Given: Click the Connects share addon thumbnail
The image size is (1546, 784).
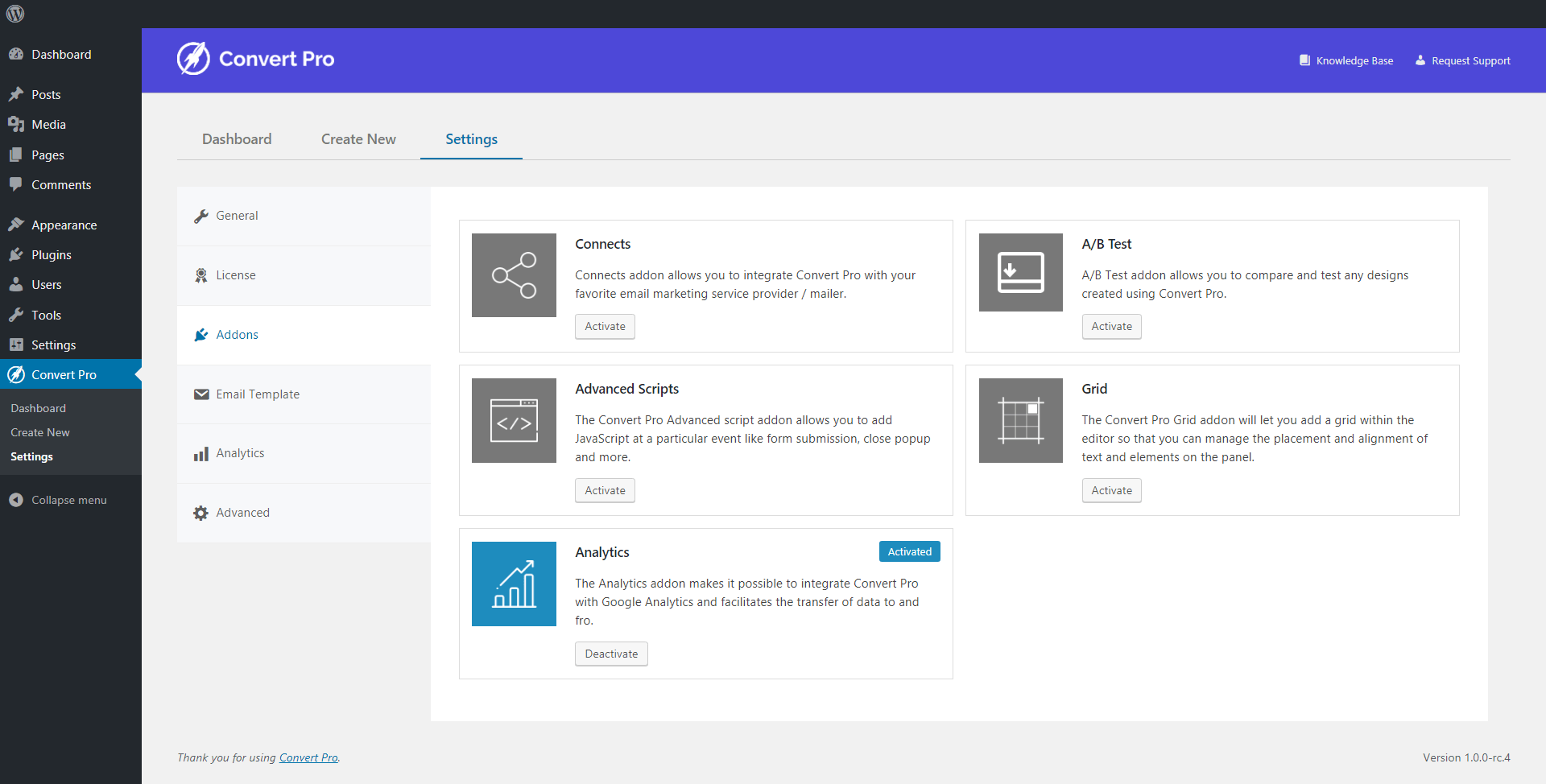Looking at the screenshot, I should tap(514, 275).
